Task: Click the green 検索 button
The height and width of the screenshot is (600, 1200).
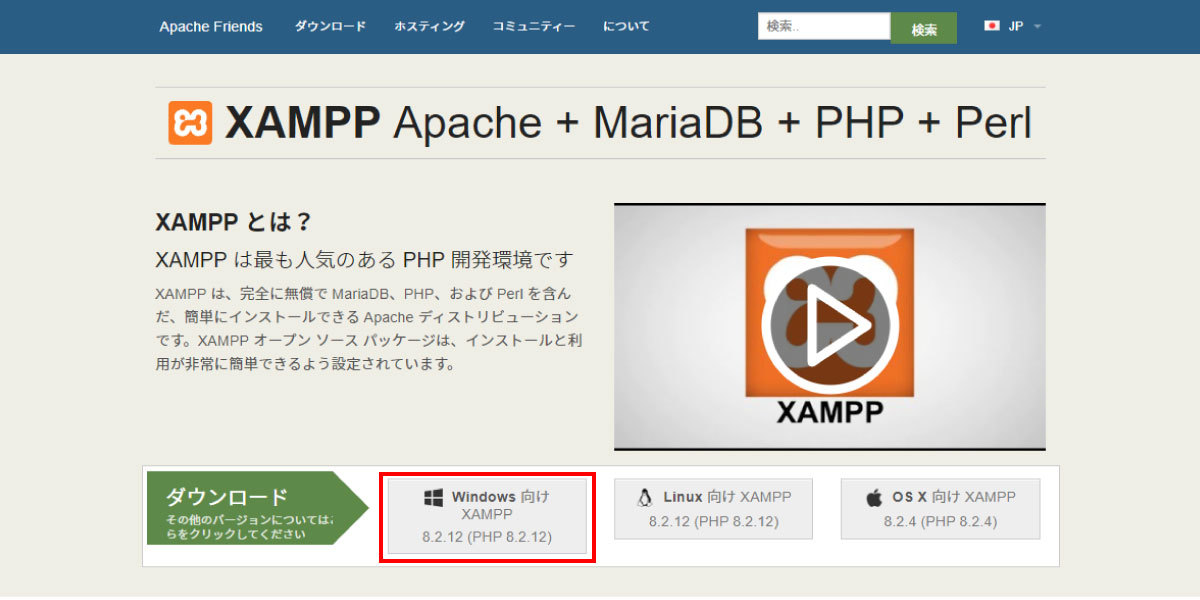Action: tap(924, 29)
